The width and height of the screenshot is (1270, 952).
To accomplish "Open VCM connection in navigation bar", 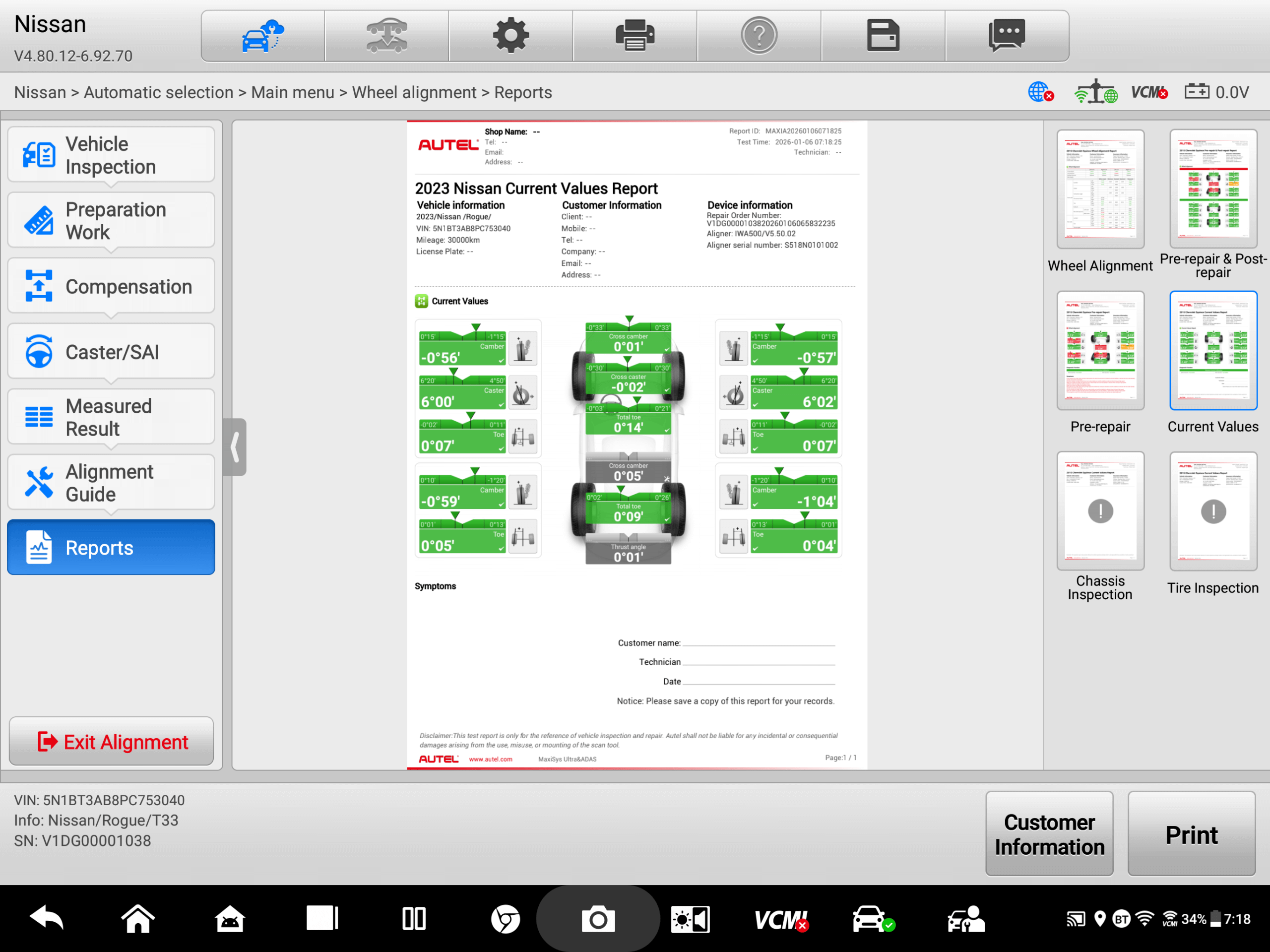I will [x=781, y=920].
